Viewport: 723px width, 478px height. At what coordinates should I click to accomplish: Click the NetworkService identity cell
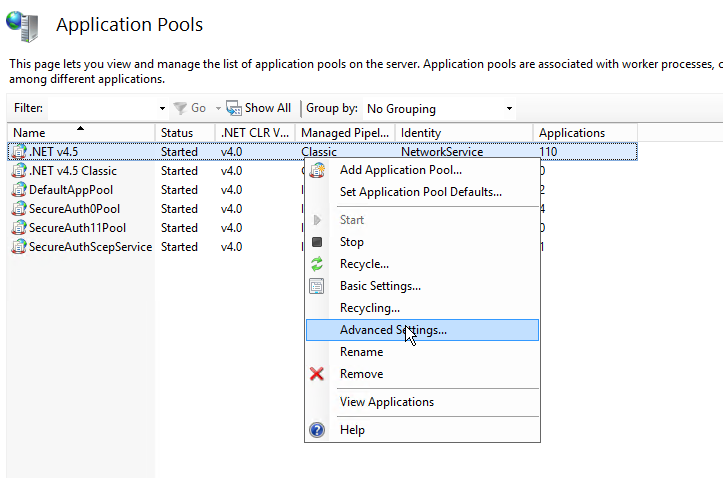tap(442, 152)
